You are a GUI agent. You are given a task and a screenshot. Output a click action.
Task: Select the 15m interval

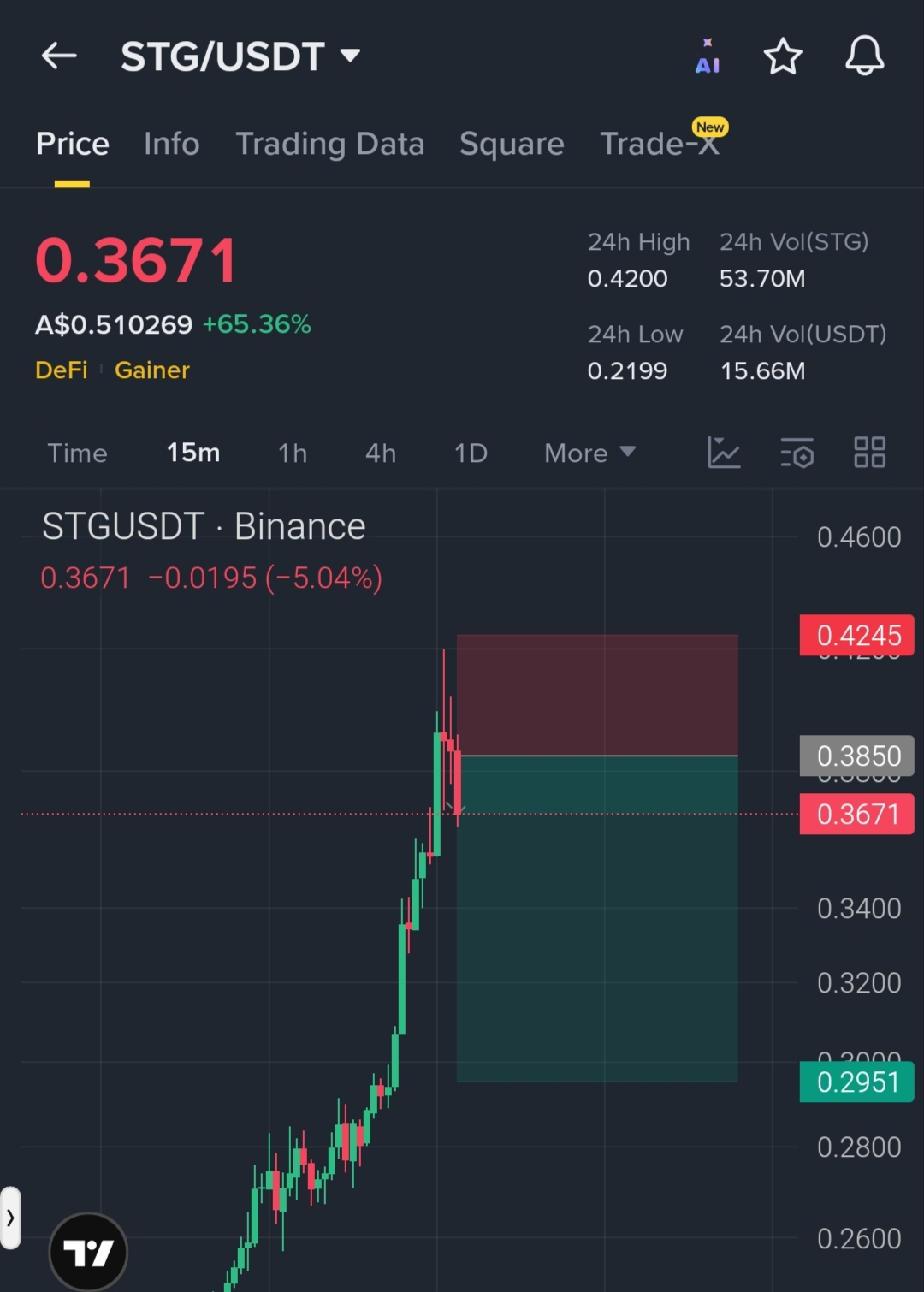coord(193,453)
